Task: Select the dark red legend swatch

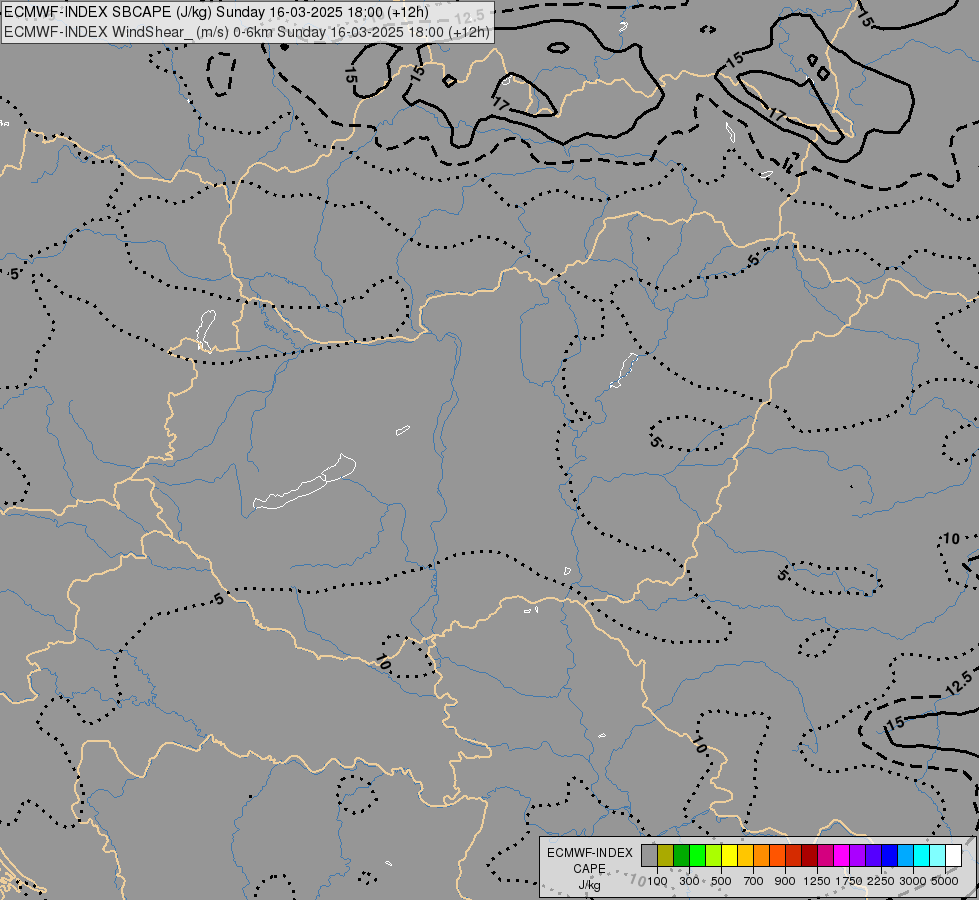Action: (x=809, y=855)
